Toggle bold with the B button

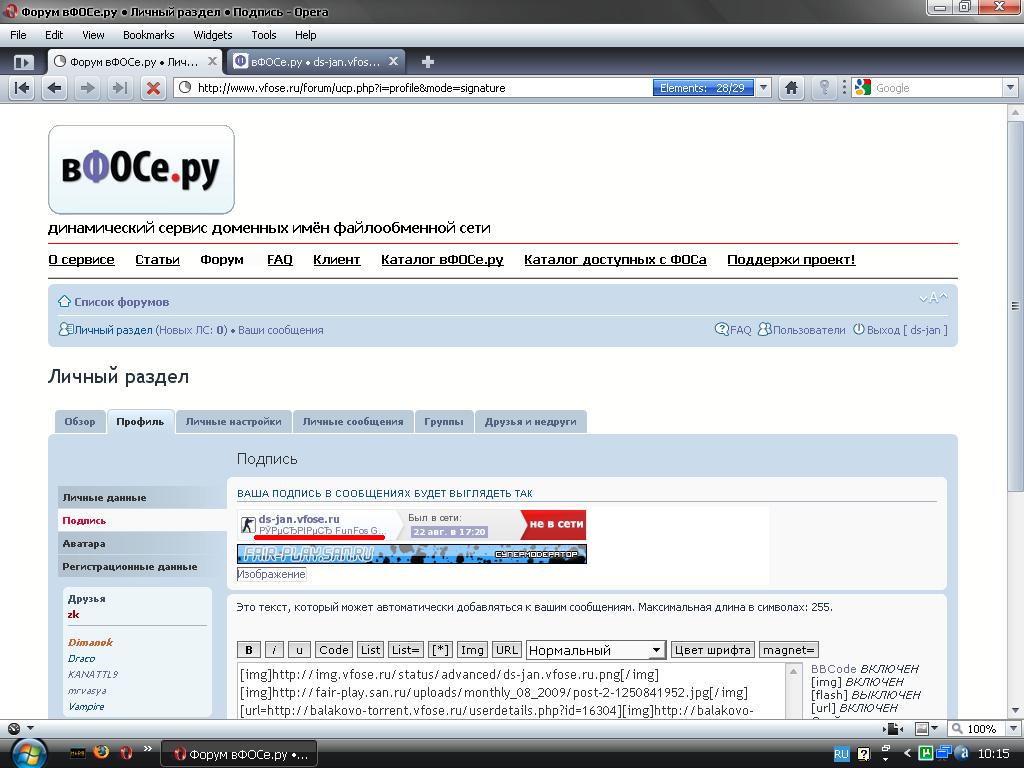pyautogui.click(x=249, y=650)
